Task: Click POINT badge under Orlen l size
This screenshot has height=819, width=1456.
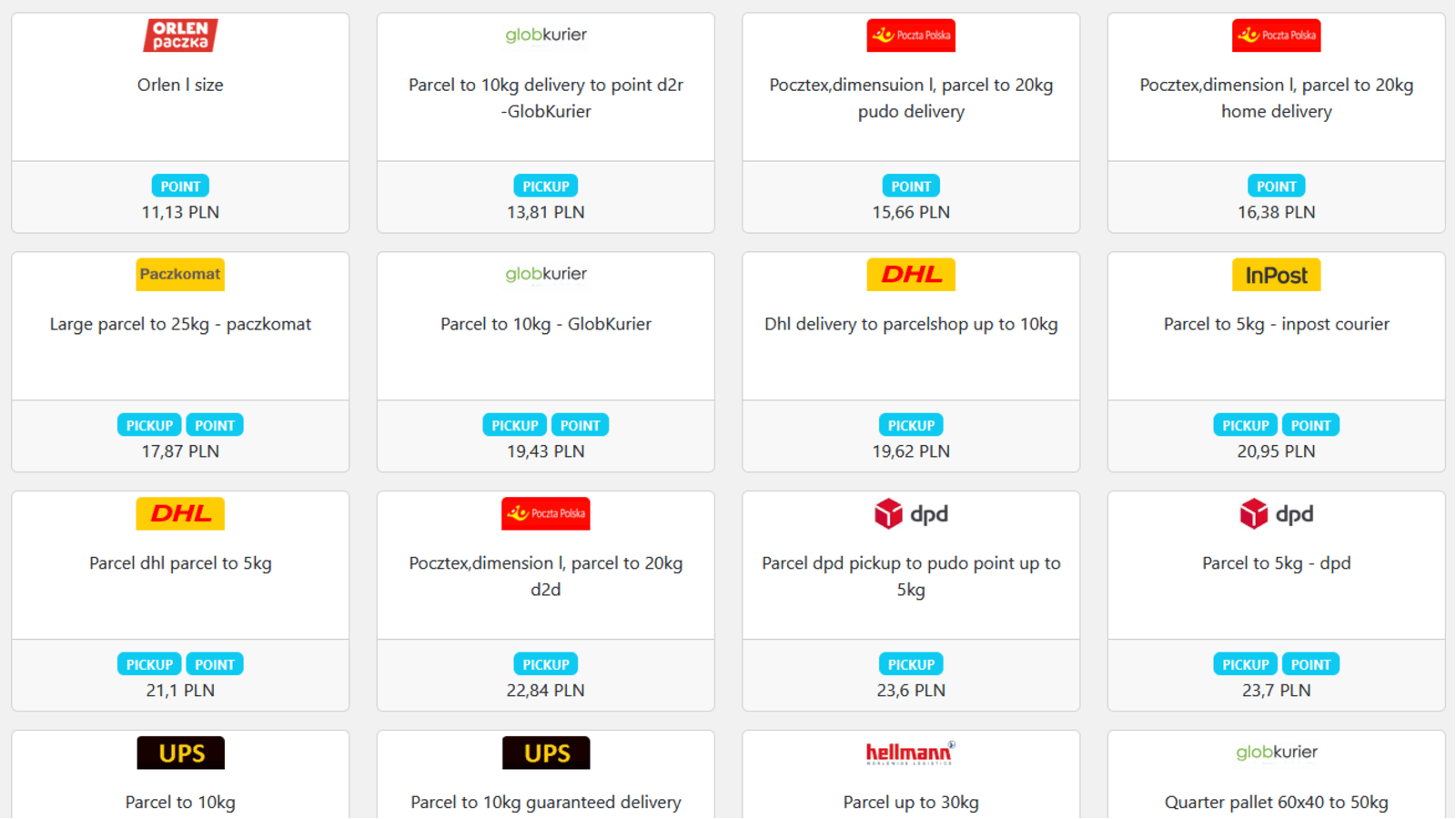Action: tap(180, 187)
